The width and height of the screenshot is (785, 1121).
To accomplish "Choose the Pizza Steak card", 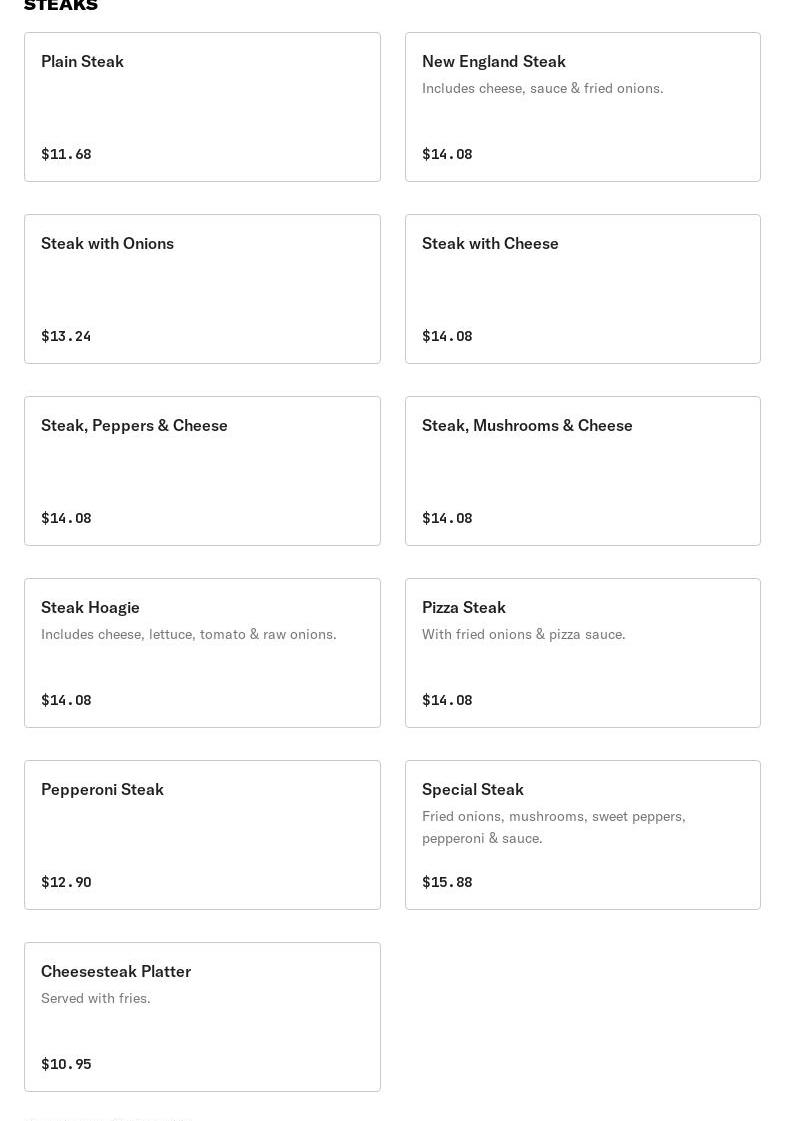I will point(583,653).
